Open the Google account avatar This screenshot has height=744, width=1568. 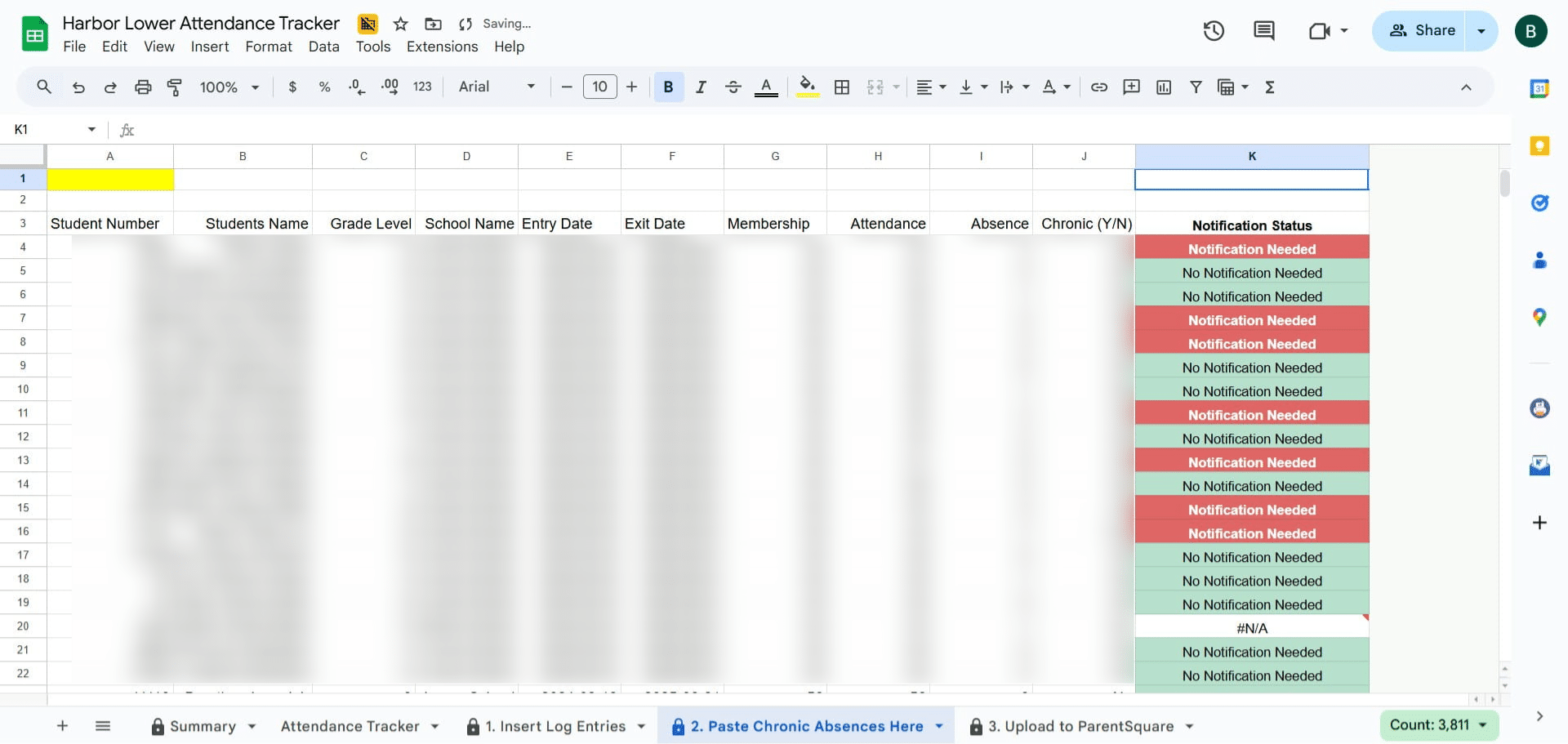tap(1530, 31)
